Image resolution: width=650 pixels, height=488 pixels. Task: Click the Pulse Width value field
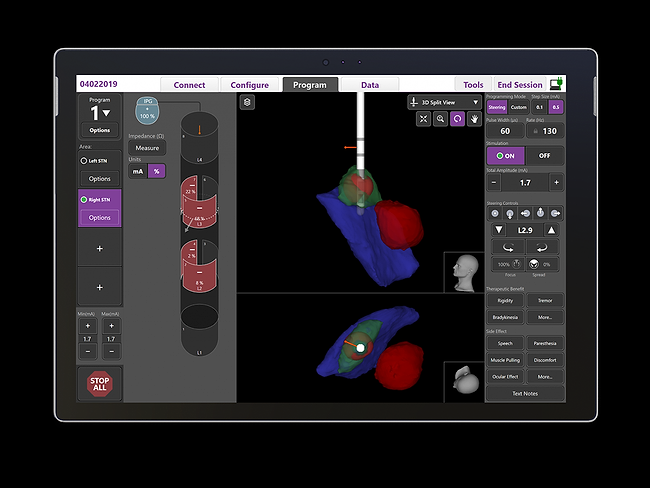[x=504, y=131]
